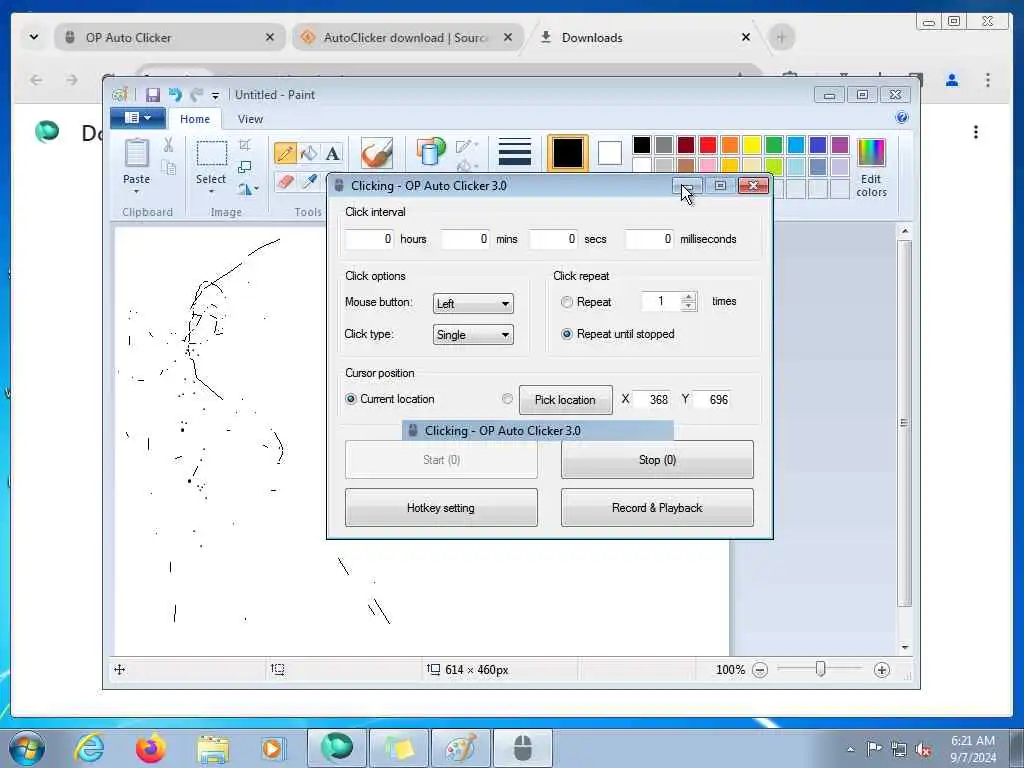Crop the image with the Crop icon
Screen dimensions: 1024x768
(245, 145)
